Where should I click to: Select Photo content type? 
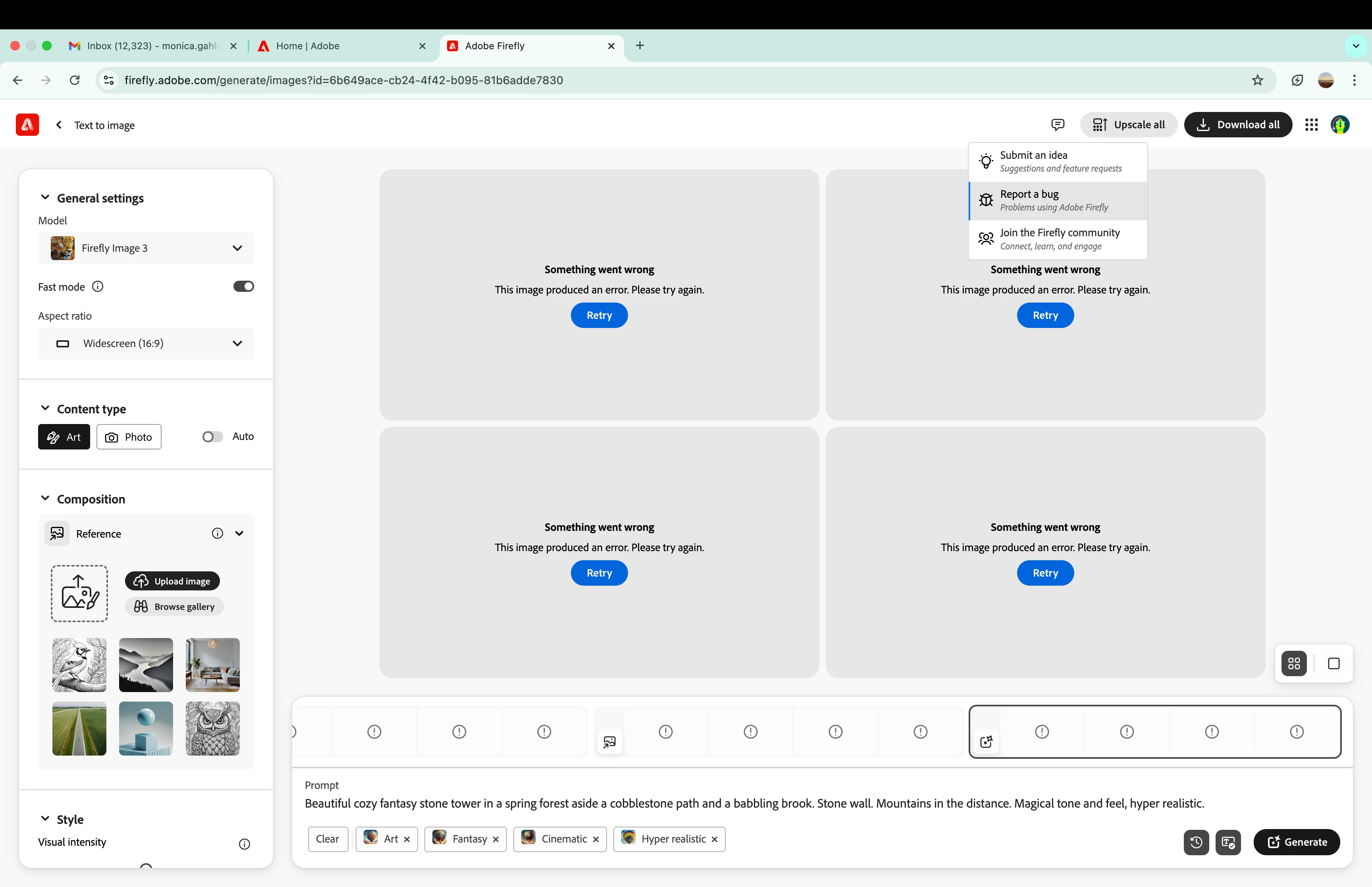[x=129, y=437]
